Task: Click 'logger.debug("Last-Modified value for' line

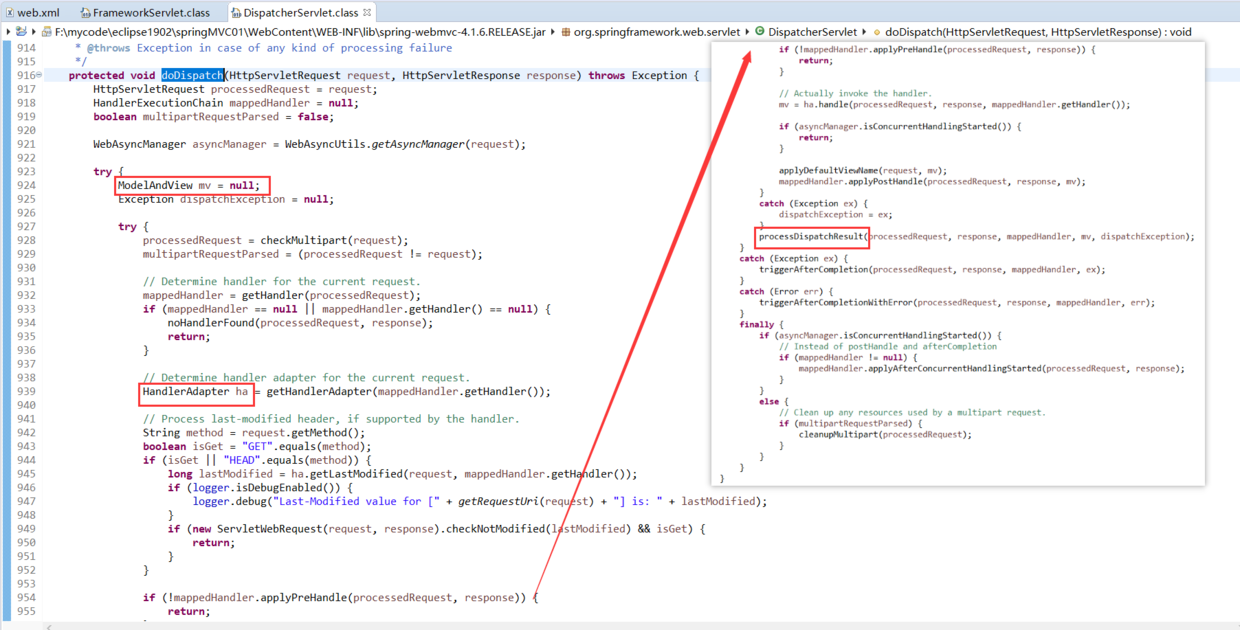Action: (x=479, y=502)
